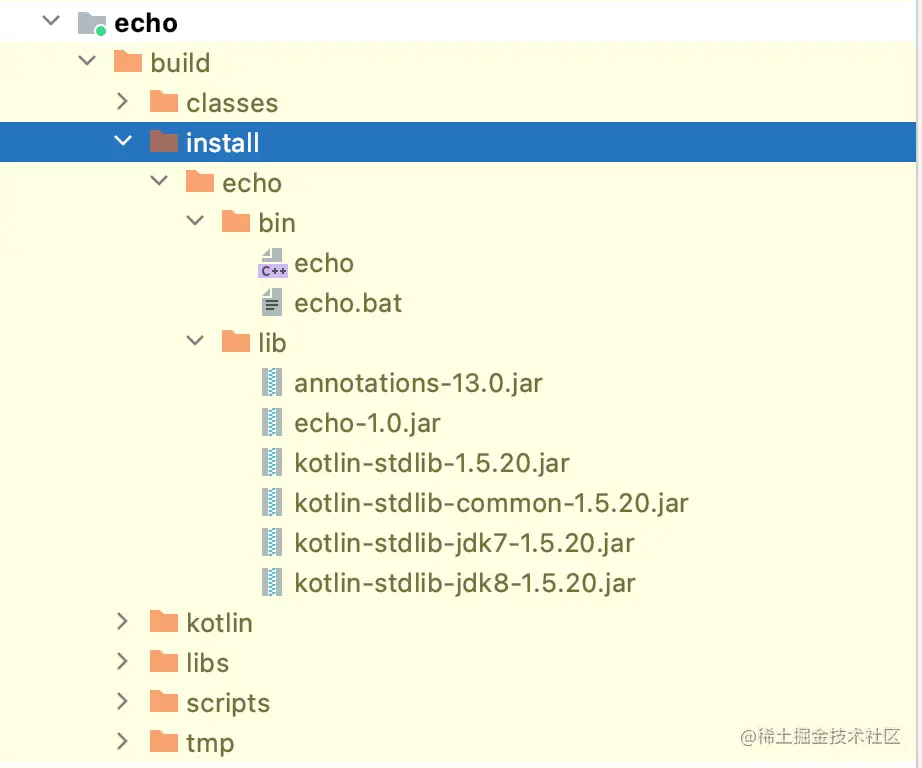Click the lib folder icon
Screen dimensions: 922x768
pyautogui.click(x=235, y=343)
